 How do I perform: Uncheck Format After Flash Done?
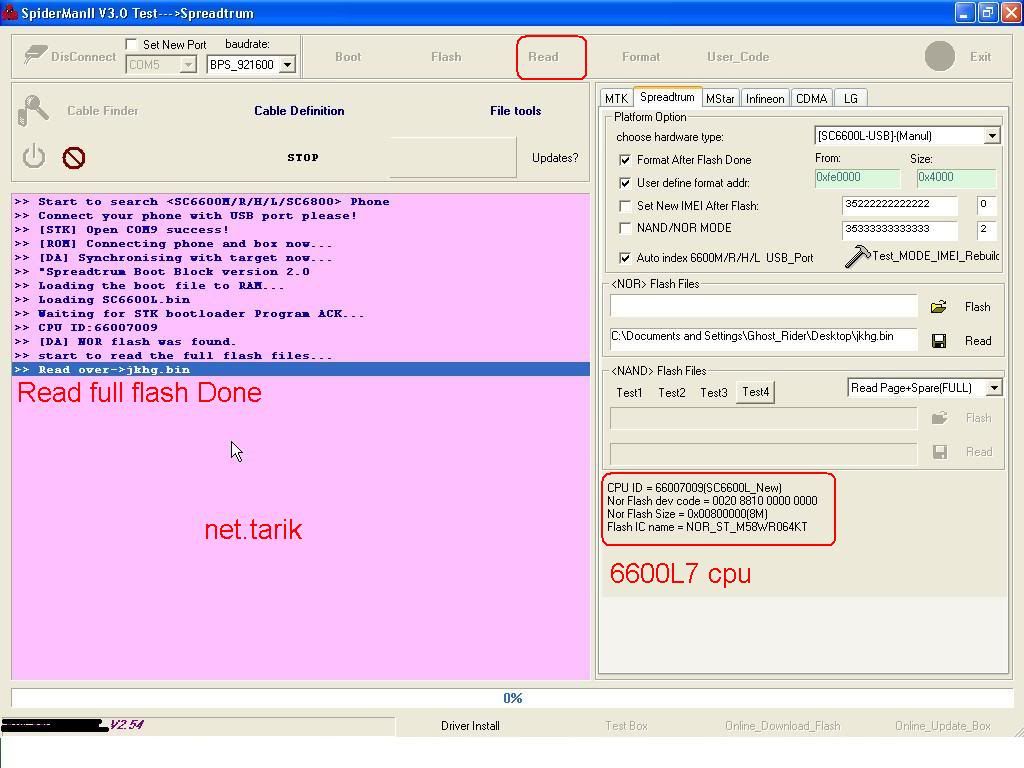point(625,160)
